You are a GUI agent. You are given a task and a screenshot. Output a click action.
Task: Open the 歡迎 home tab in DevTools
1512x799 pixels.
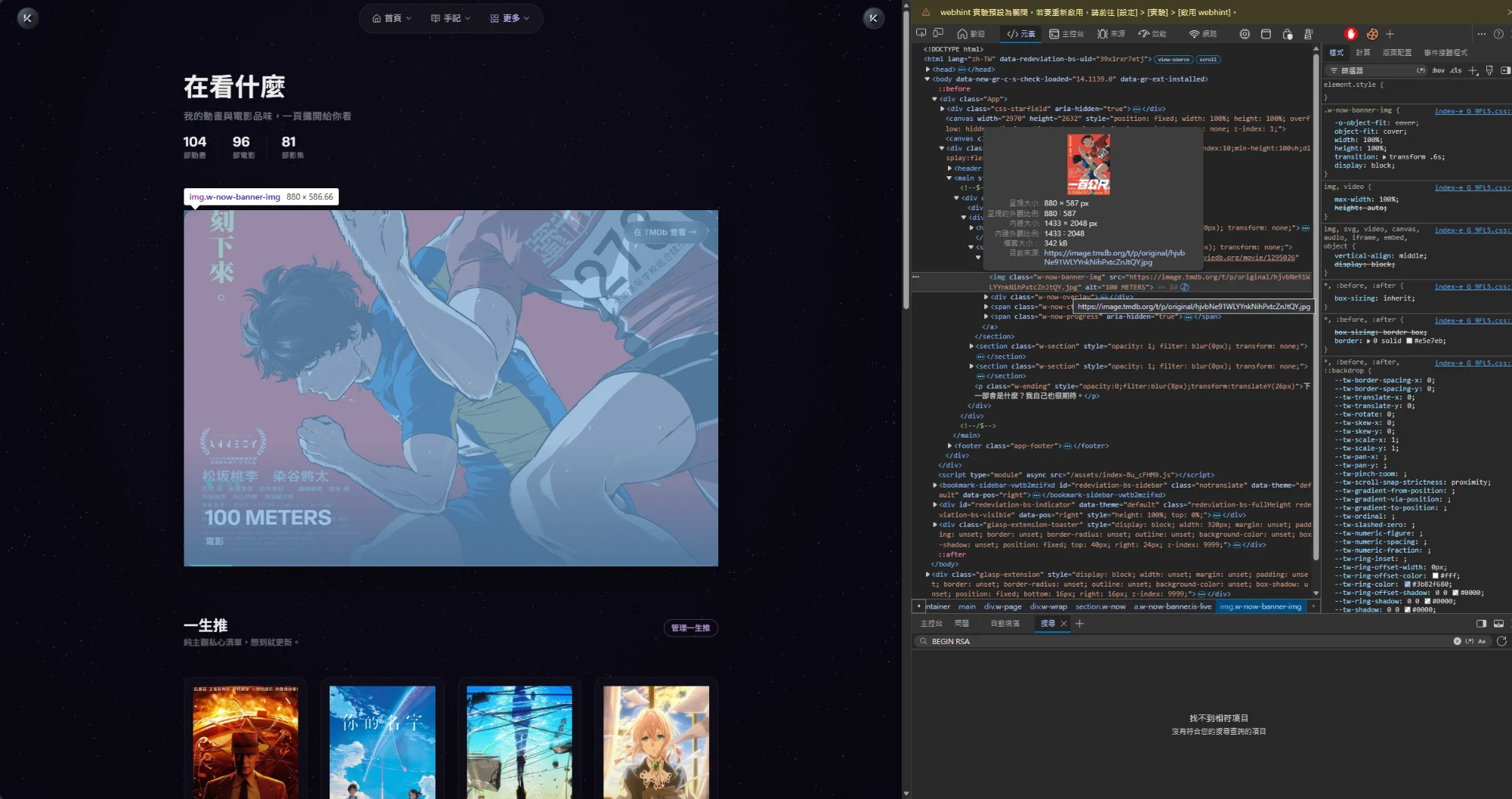971,34
